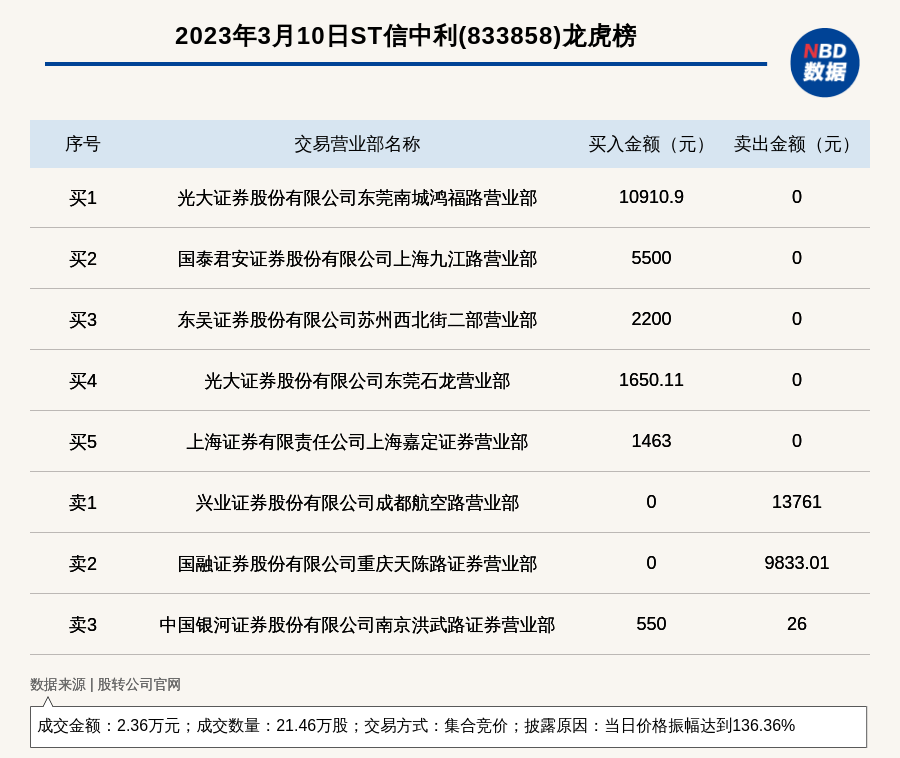Select the 卖3 row label

click(83, 624)
